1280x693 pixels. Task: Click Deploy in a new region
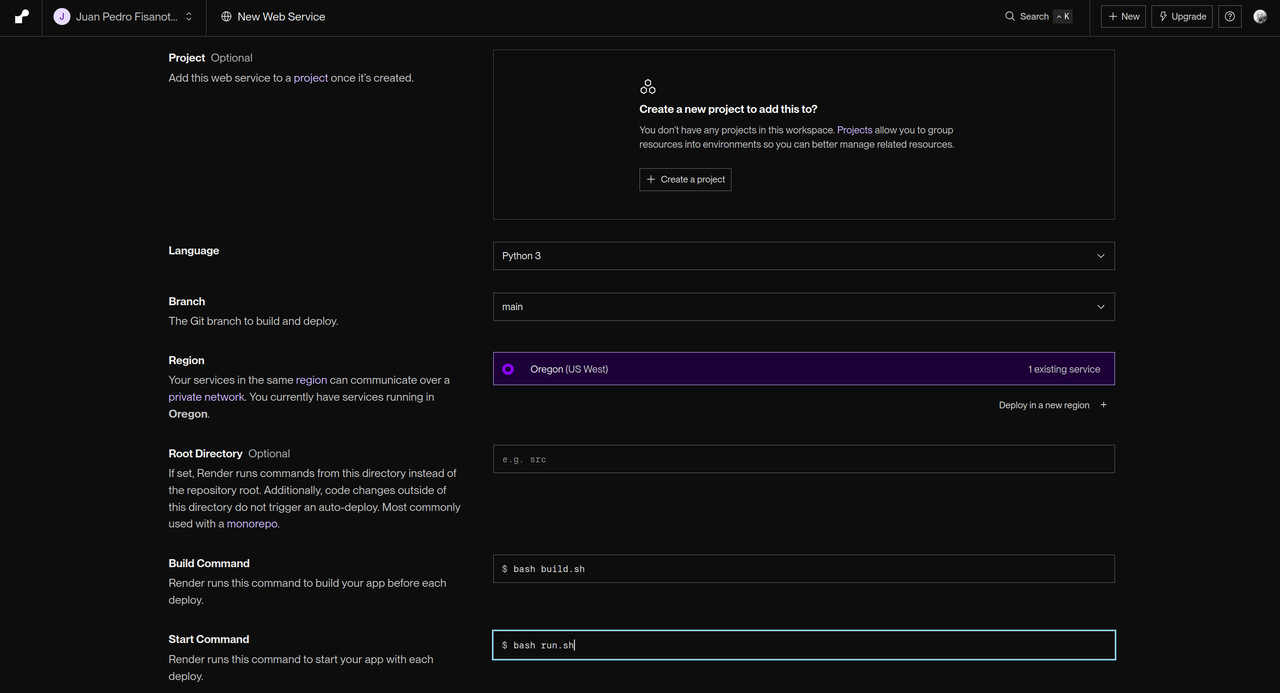pyautogui.click(x=1053, y=405)
